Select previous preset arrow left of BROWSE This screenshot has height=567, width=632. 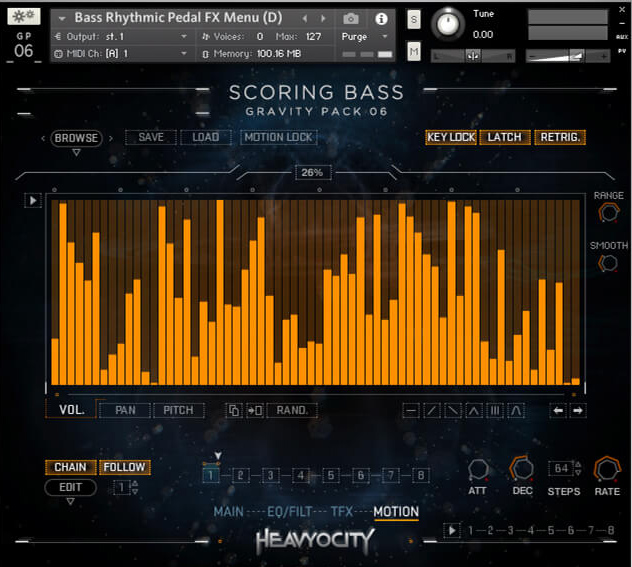pos(43,138)
